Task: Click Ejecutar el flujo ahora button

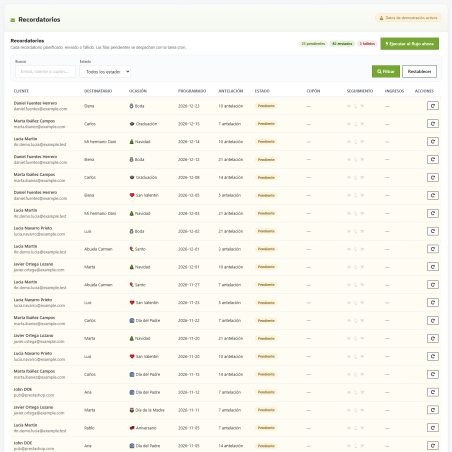Action: pyautogui.click(x=410, y=44)
